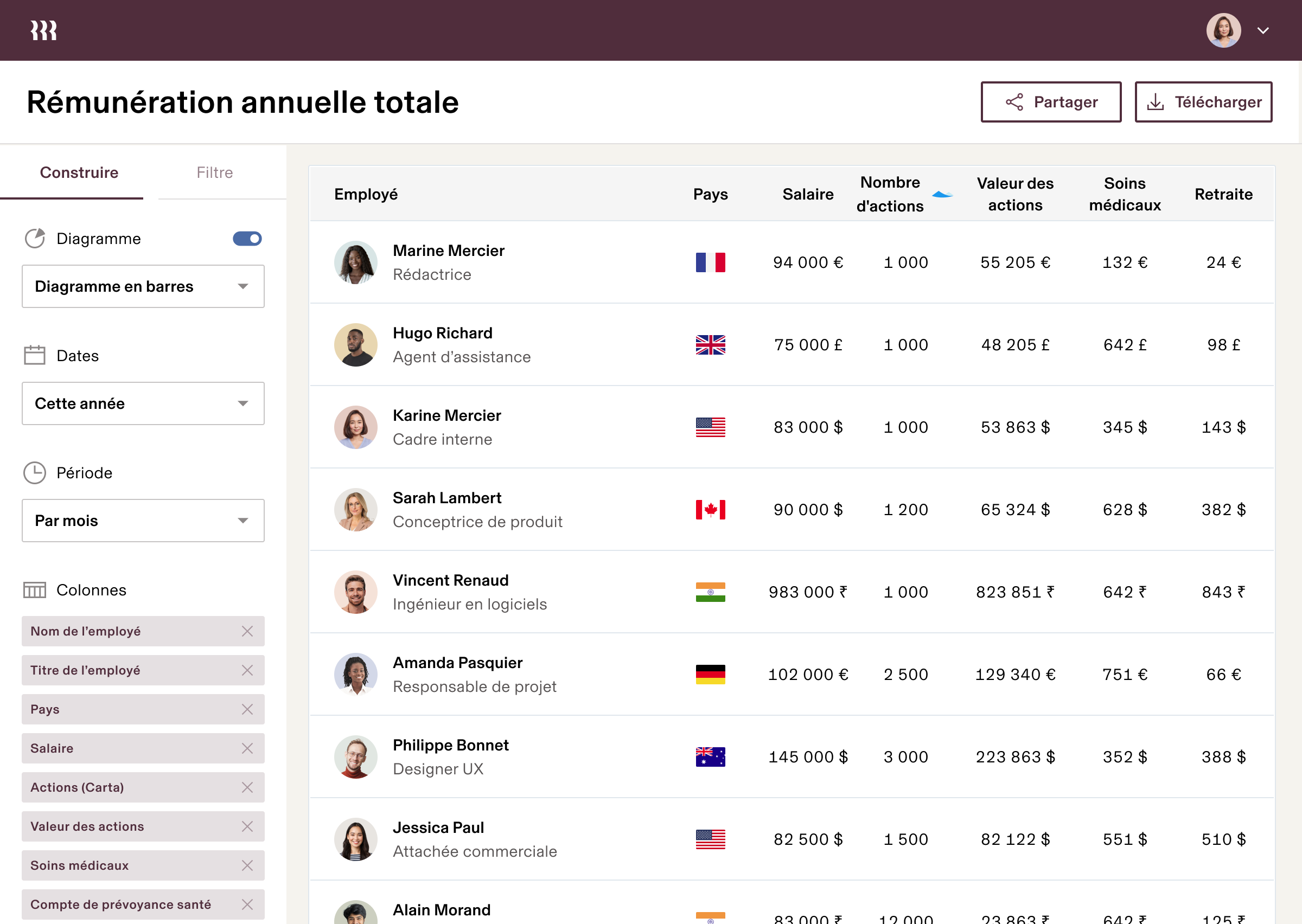
Task: Remove Actions (Carta) column chip
Action: click(247, 787)
